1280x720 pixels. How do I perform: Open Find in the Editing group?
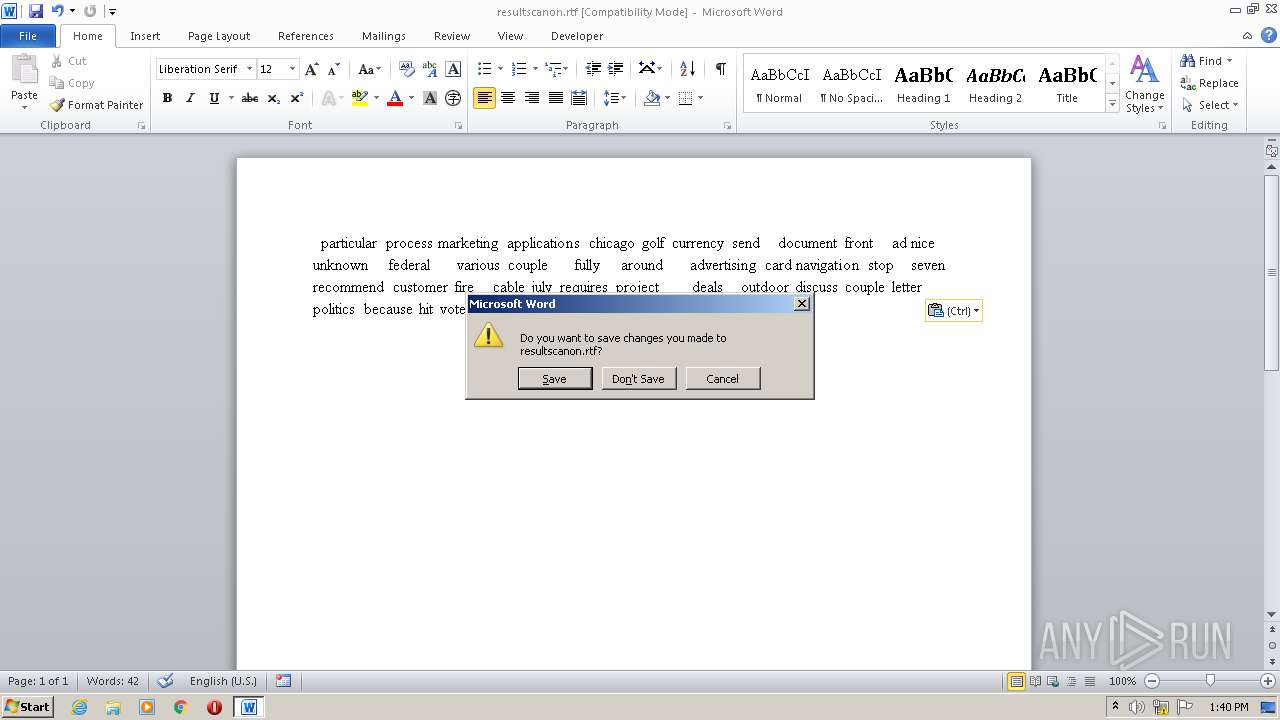pos(1206,61)
